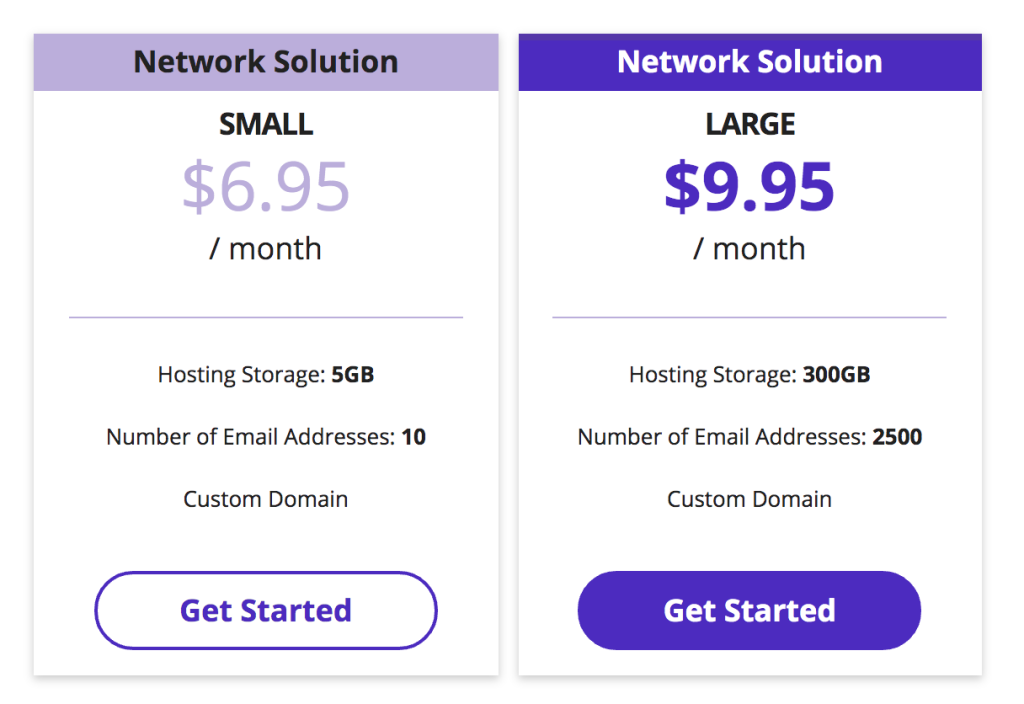Screen dimensions: 1024x704
Task: Click the divider line in the Small card
Action: point(266,317)
